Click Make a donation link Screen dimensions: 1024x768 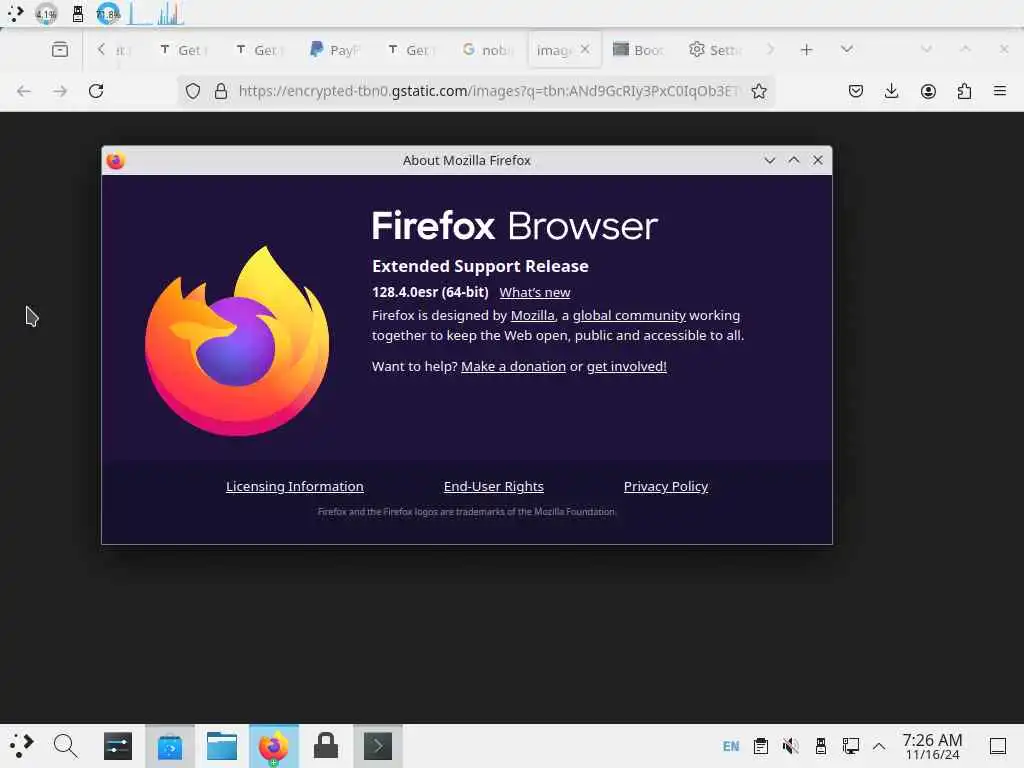513,366
